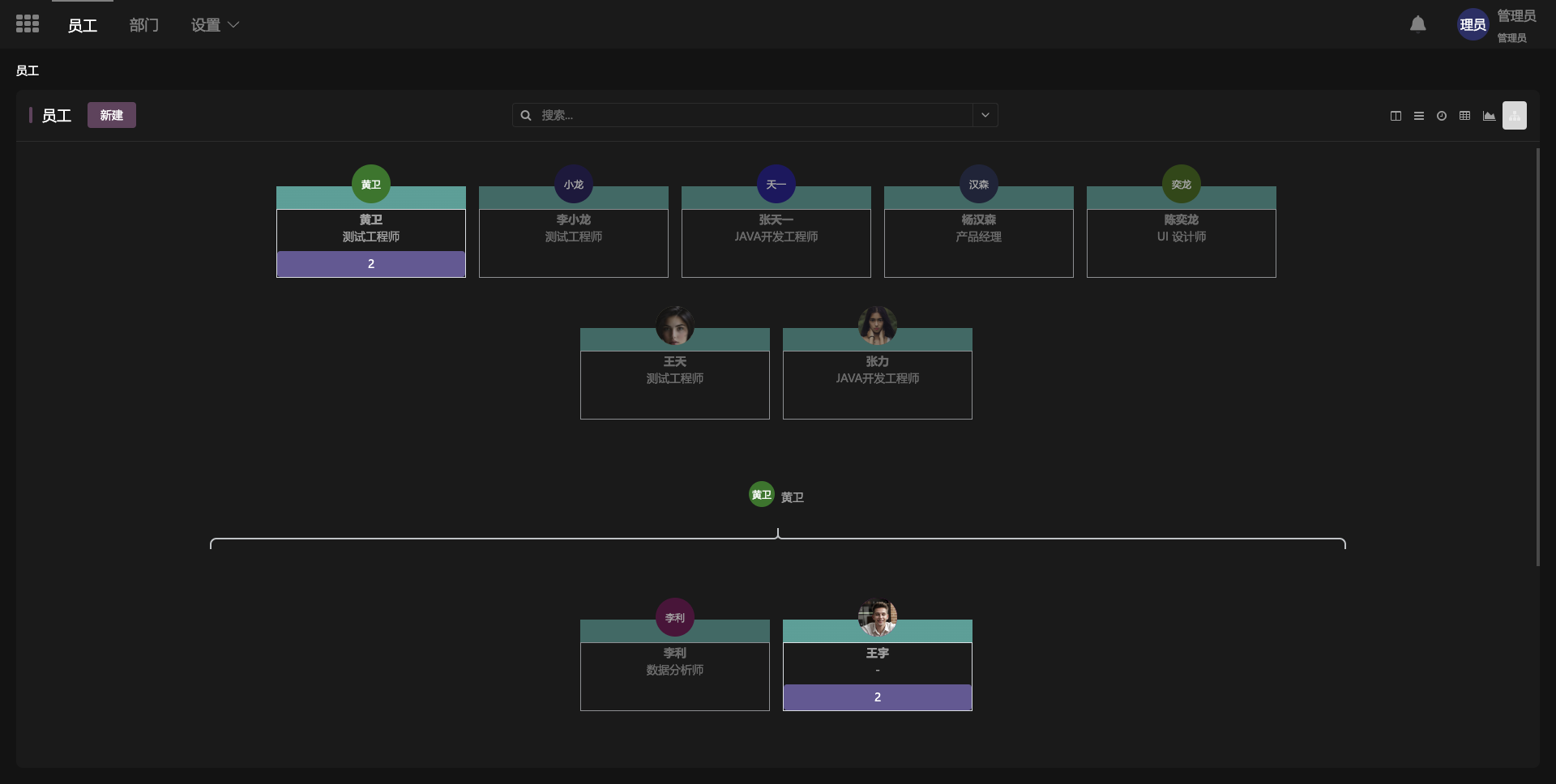The image size is (1556, 784).
Task: Switch to list view
Action: coord(1418,116)
